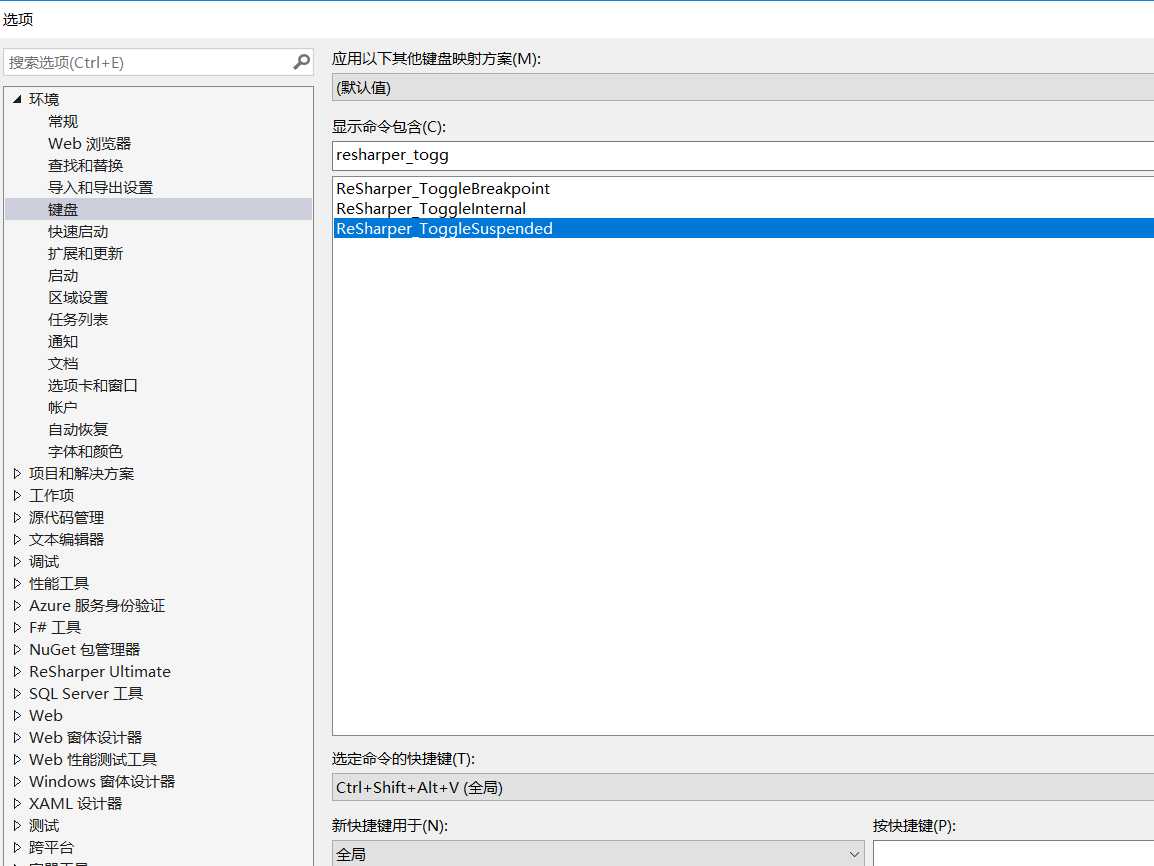
Task: Select 常规 under 环境
Action: 63,121
